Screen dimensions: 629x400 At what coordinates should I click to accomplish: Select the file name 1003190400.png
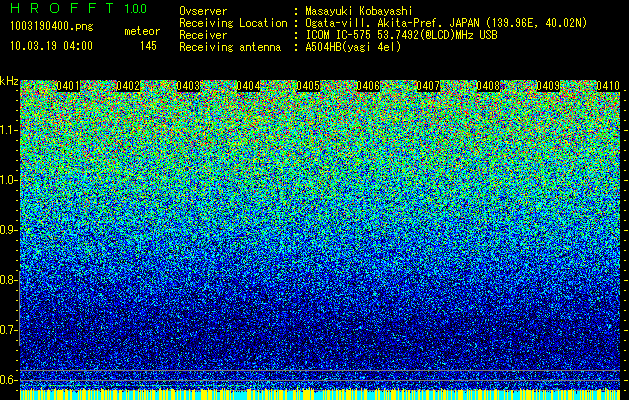pyautogui.click(x=52, y=26)
